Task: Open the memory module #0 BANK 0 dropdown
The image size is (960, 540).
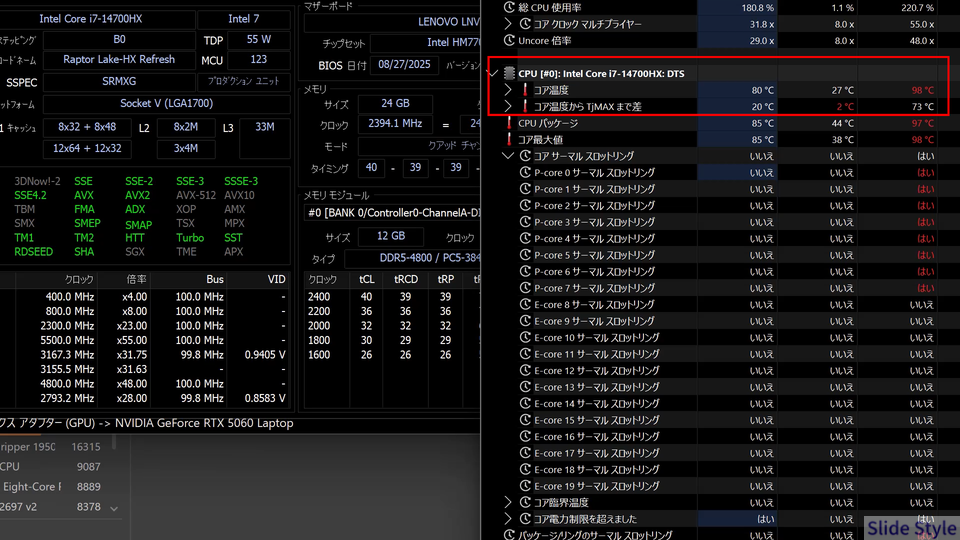Action: point(391,212)
